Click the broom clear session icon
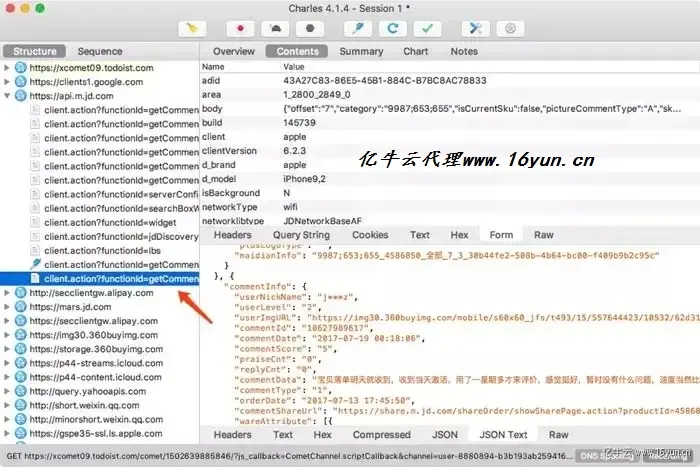The height and width of the screenshot is (467, 700). click(x=192, y=29)
